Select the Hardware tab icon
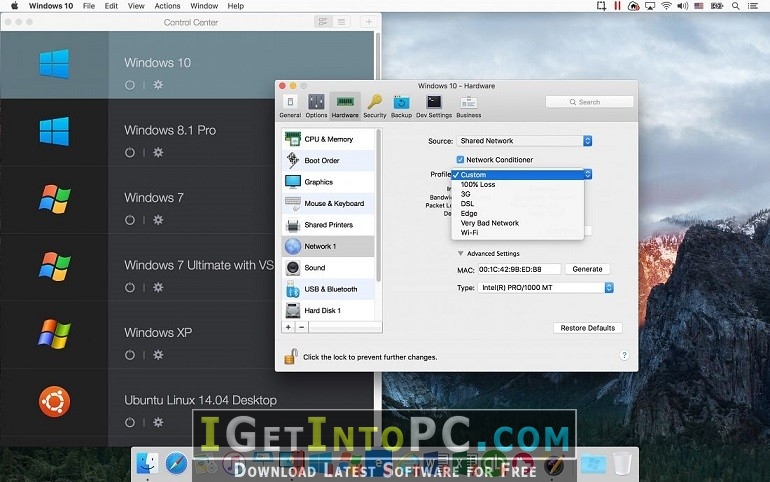Viewport: 770px width, 482px height. (345, 107)
